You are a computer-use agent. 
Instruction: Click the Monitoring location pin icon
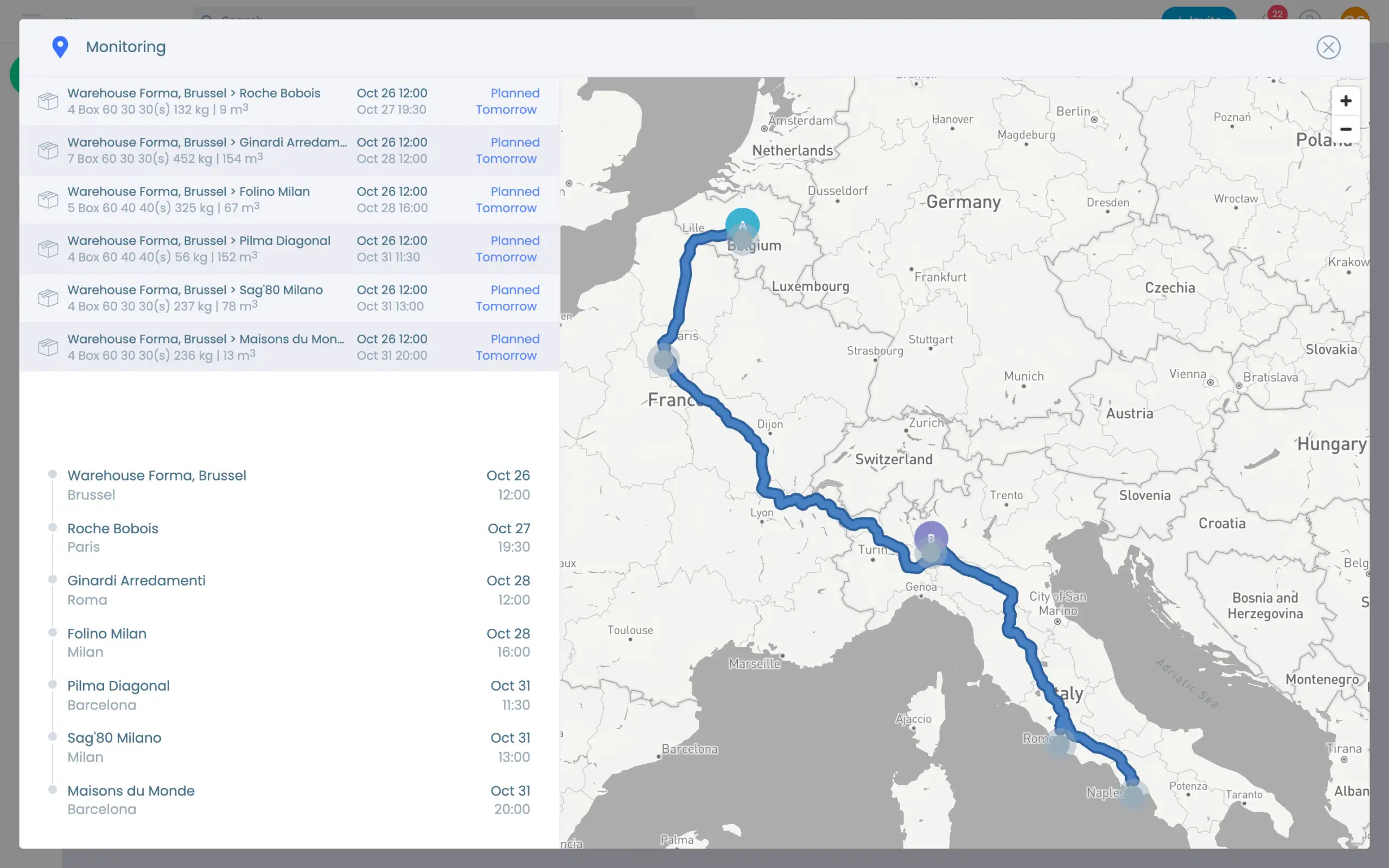(60, 47)
